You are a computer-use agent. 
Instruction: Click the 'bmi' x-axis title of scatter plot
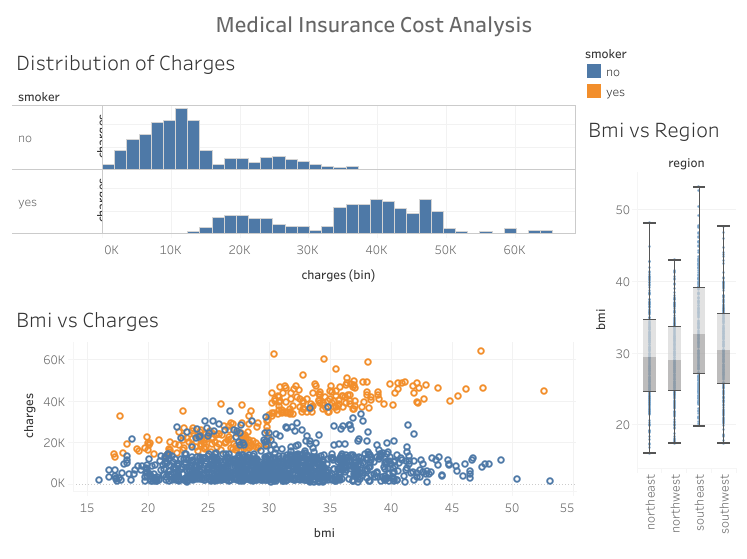pyautogui.click(x=324, y=532)
